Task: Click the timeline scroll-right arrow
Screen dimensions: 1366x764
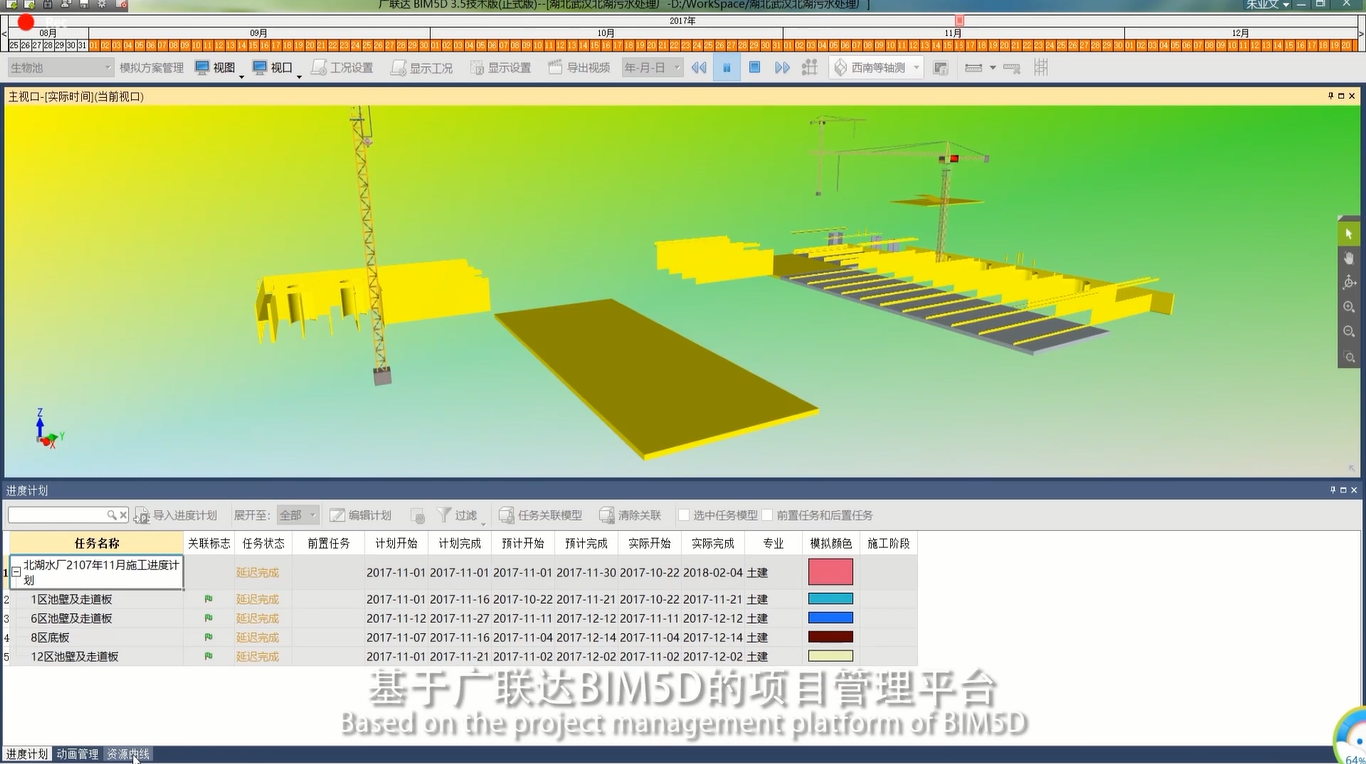Action: [1361, 33]
